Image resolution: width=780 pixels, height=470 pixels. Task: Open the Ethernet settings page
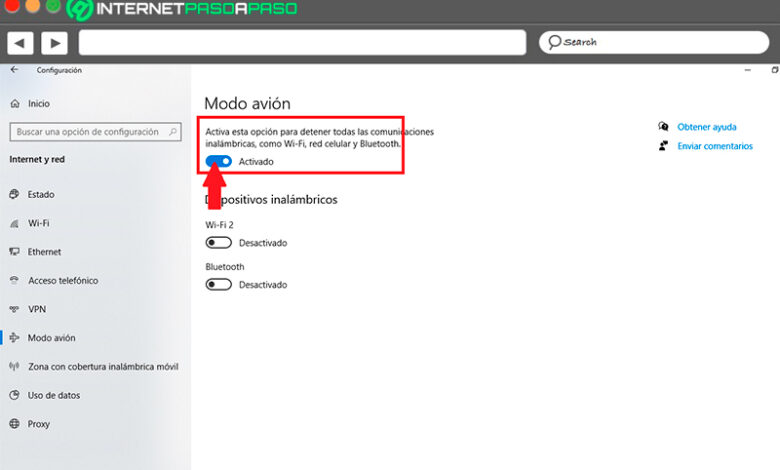point(44,252)
